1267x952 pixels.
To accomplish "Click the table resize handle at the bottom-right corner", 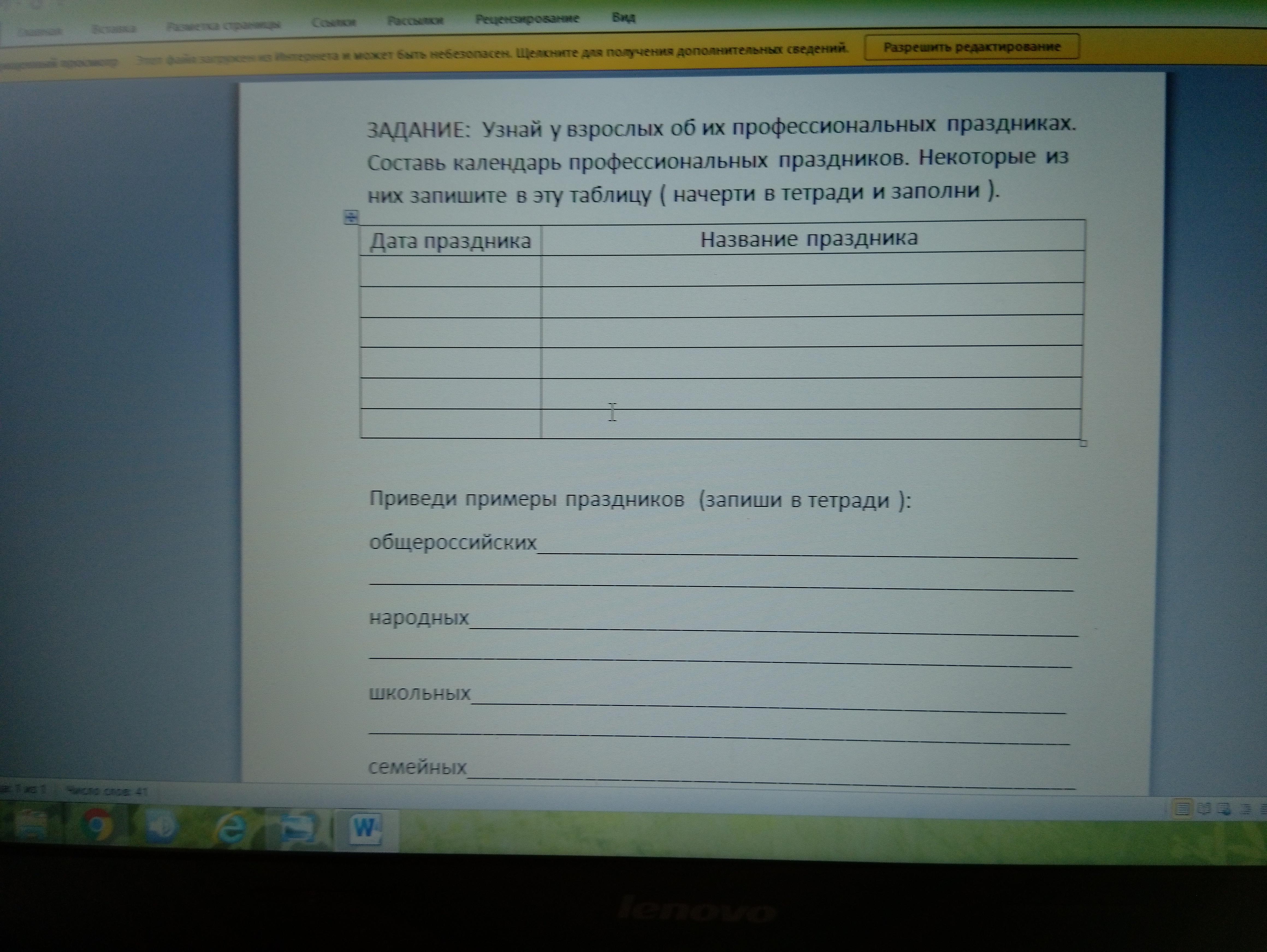I will (x=1083, y=443).
